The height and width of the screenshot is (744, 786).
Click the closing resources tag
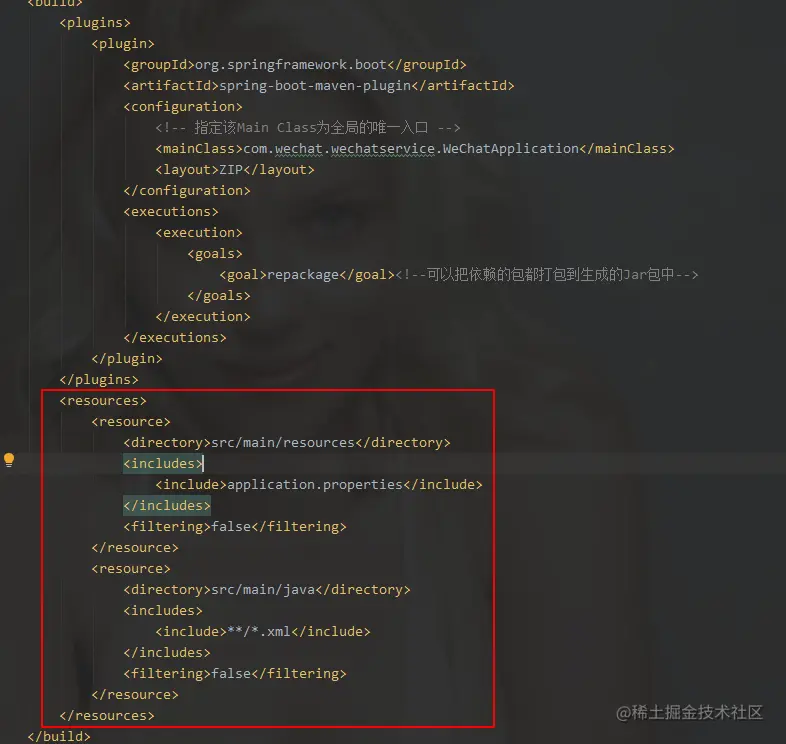[x=107, y=715]
